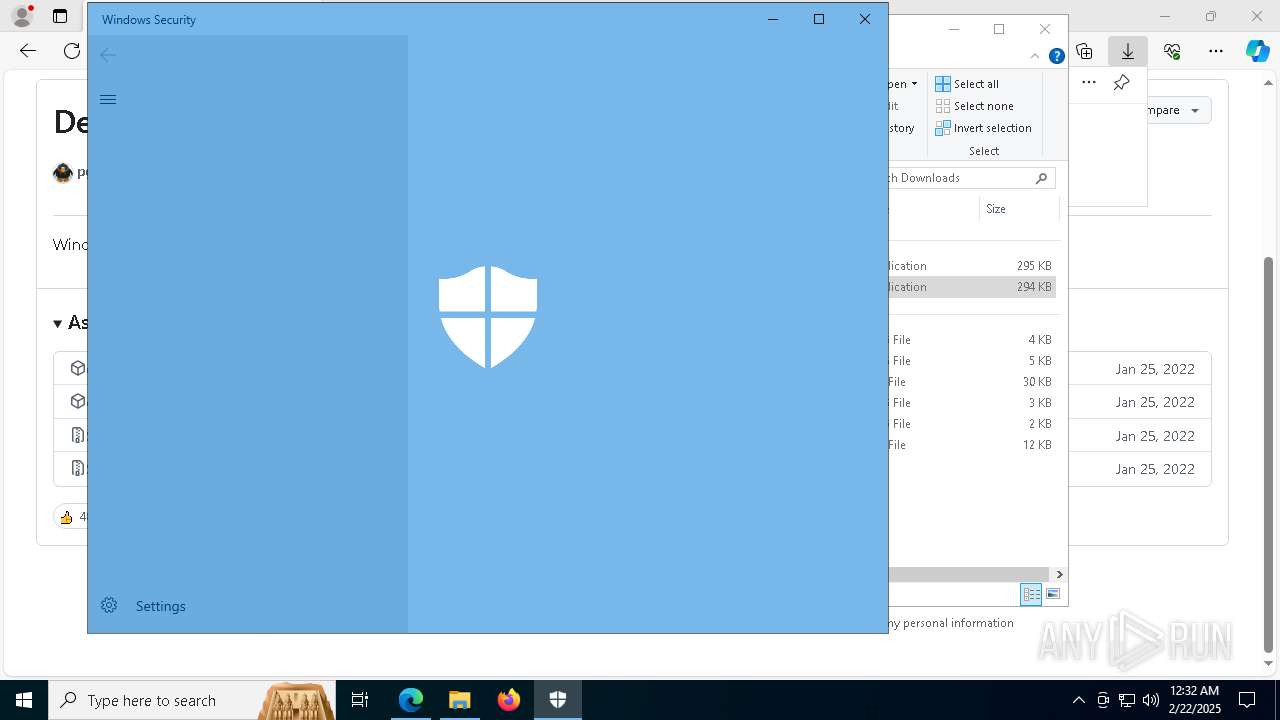Open clock showing 12:32 AM
The height and width of the screenshot is (720, 1280).
click(1194, 699)
